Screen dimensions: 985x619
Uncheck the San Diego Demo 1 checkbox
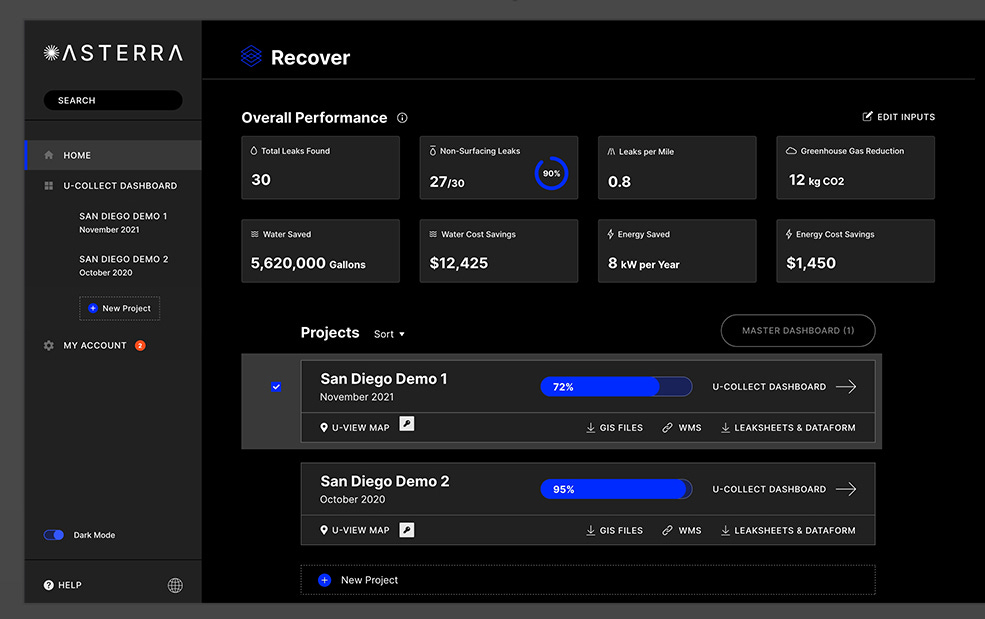pyautogui.click(x=277, y=387)
